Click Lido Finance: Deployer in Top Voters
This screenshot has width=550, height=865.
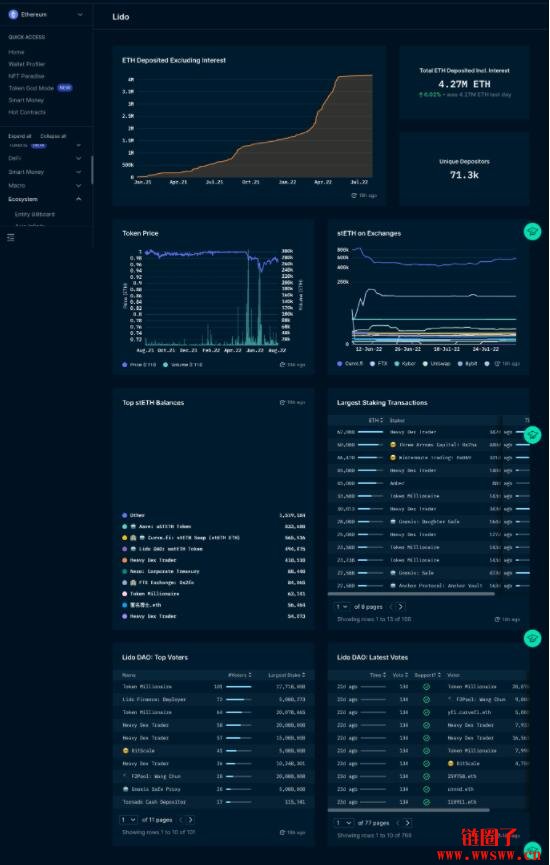154,699
